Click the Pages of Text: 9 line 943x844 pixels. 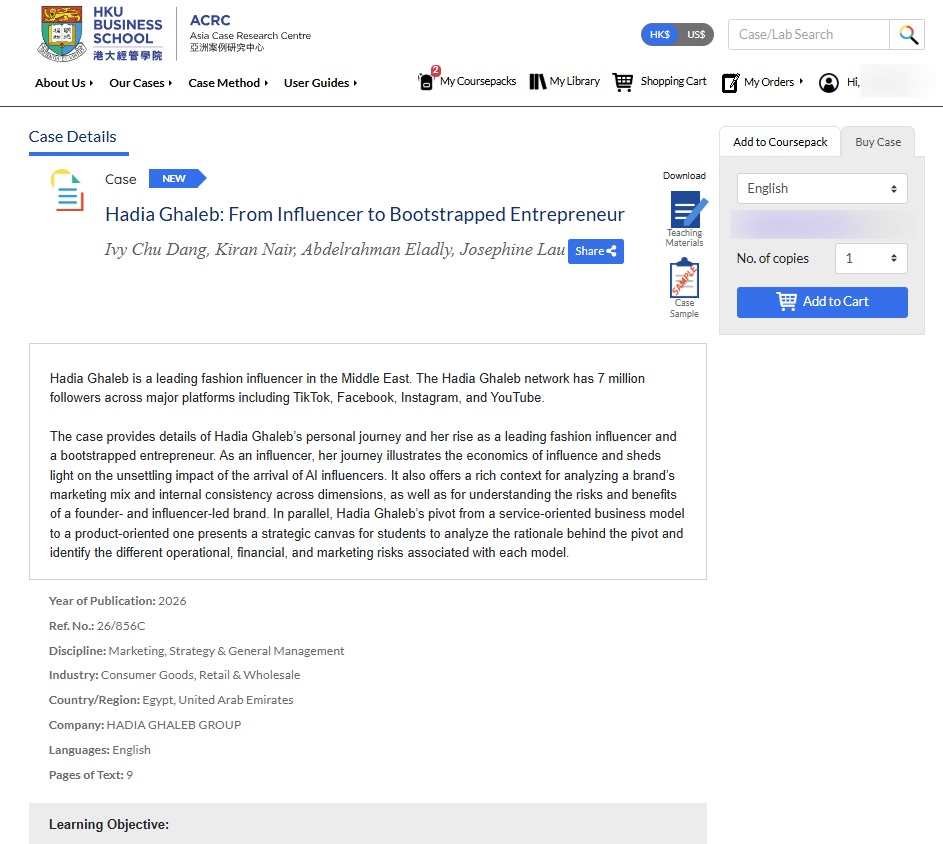pos(91,775)
